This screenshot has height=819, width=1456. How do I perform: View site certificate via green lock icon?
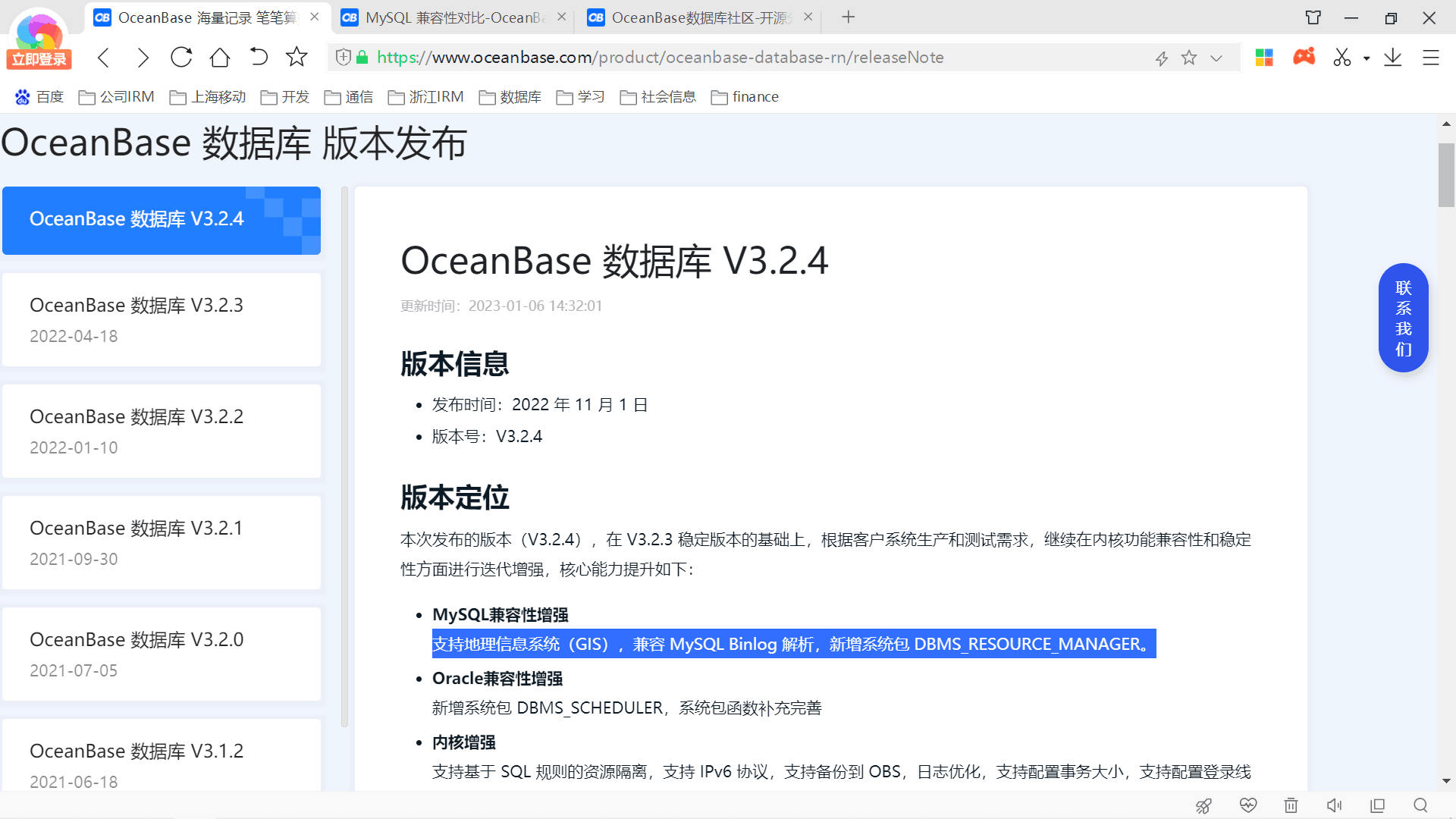[x=362, y=58]
